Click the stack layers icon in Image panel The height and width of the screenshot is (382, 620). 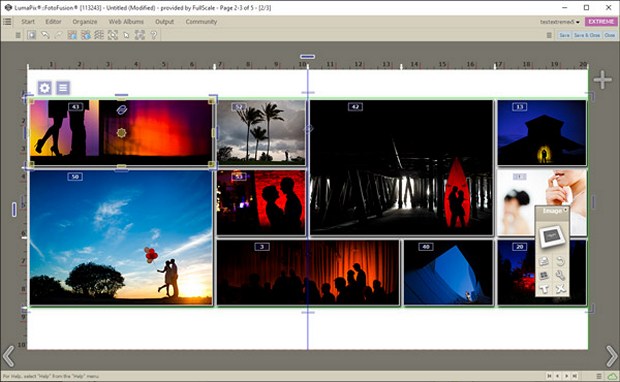(544, 261)
